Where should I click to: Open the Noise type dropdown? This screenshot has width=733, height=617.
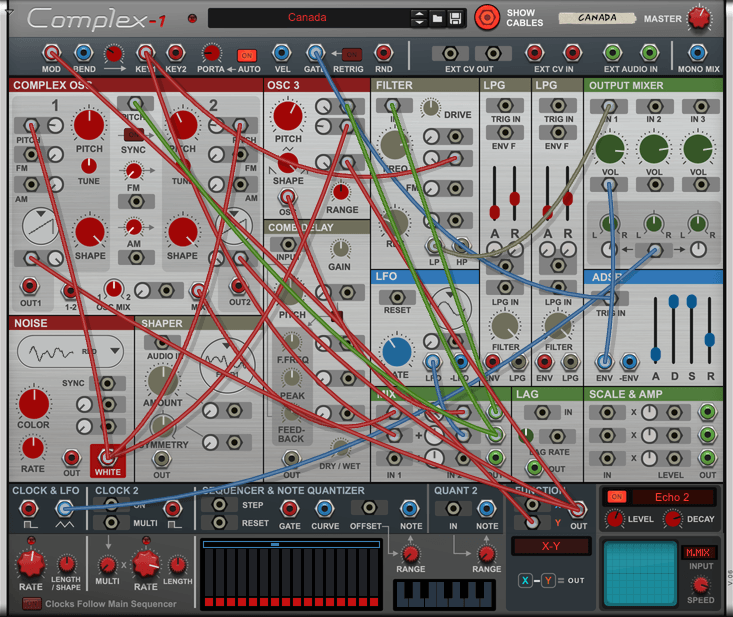[x=70, y=352]
